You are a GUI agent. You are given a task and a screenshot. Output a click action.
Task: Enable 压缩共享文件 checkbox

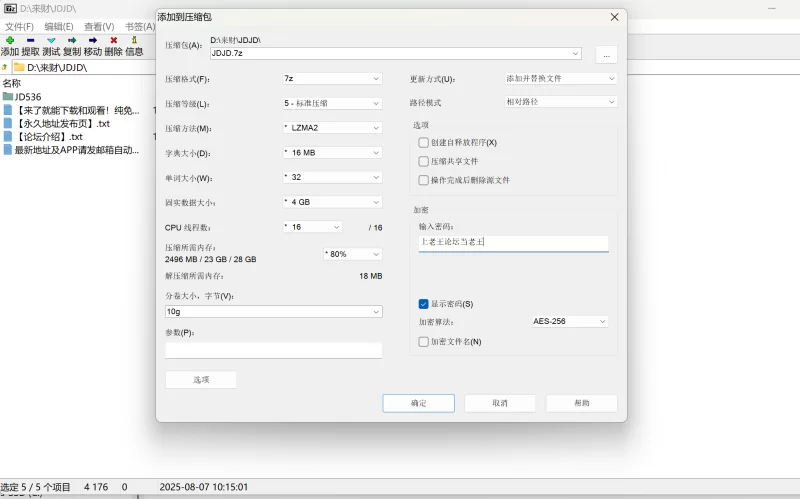(423, 161)
